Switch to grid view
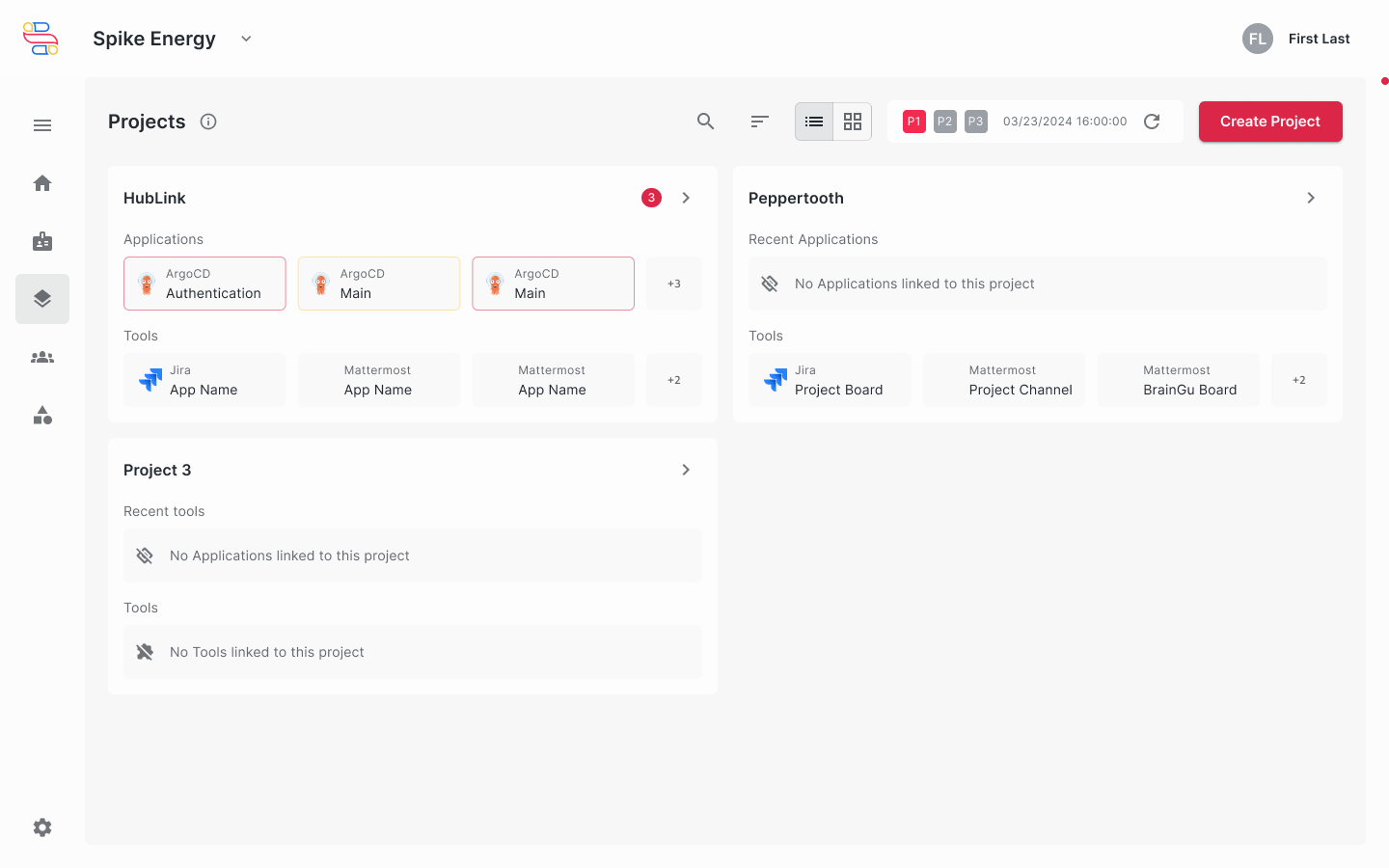 [853, 122]
